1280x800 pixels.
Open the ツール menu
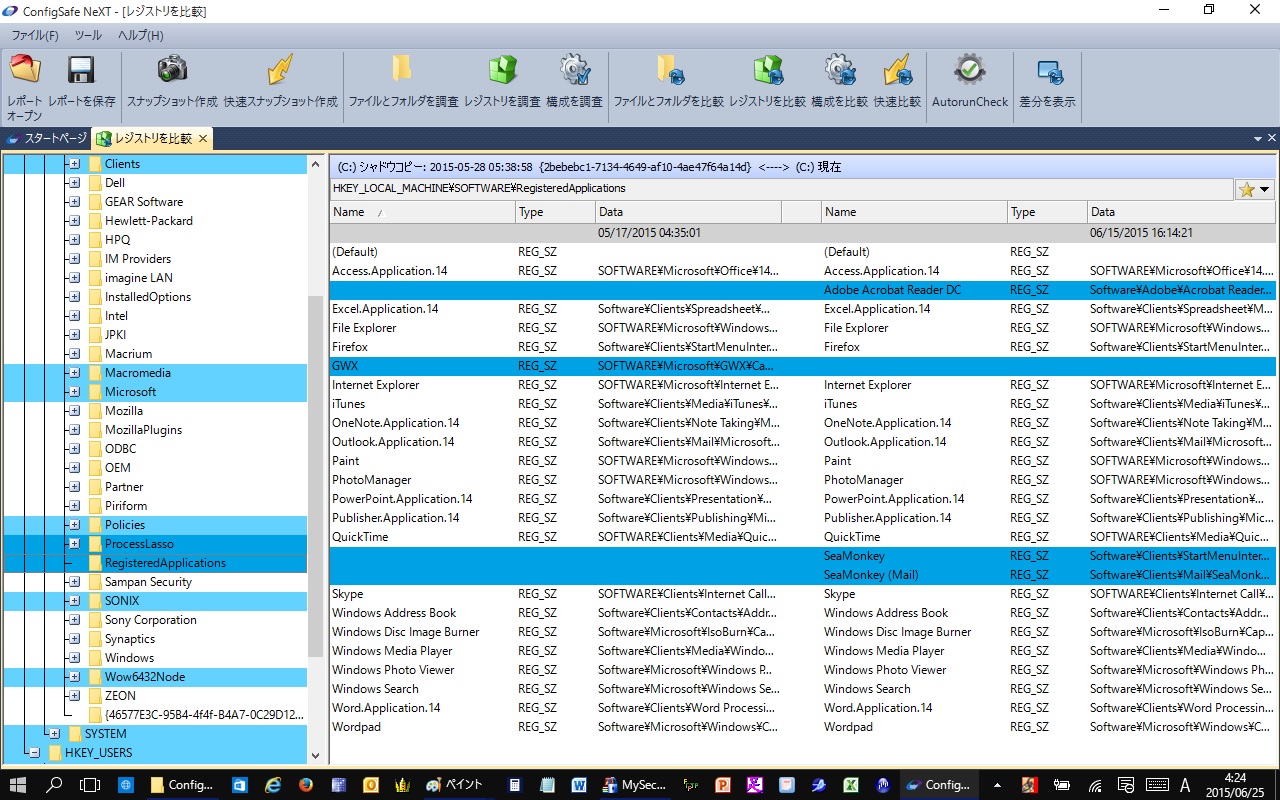pos(88,35)
